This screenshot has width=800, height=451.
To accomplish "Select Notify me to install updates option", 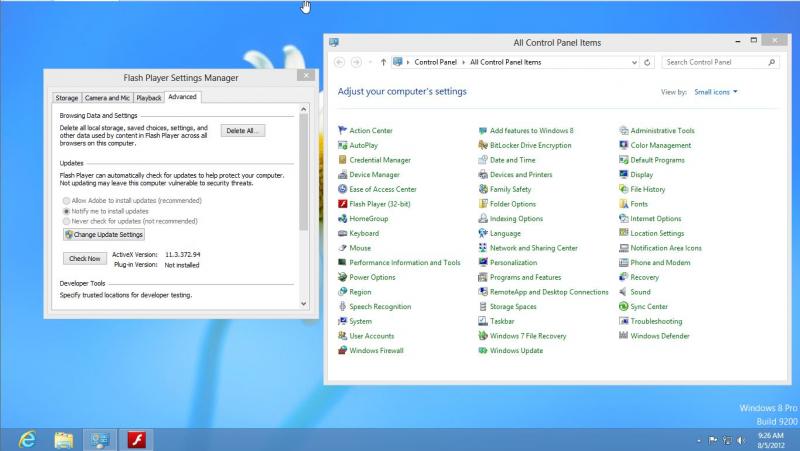I will [66, 211].
